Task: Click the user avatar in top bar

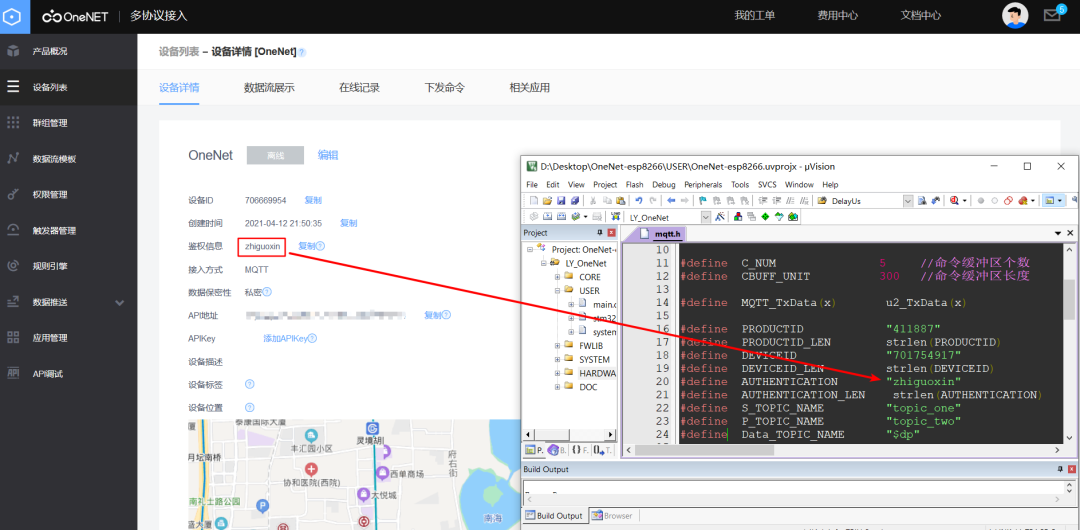Action: point(1015,15)
